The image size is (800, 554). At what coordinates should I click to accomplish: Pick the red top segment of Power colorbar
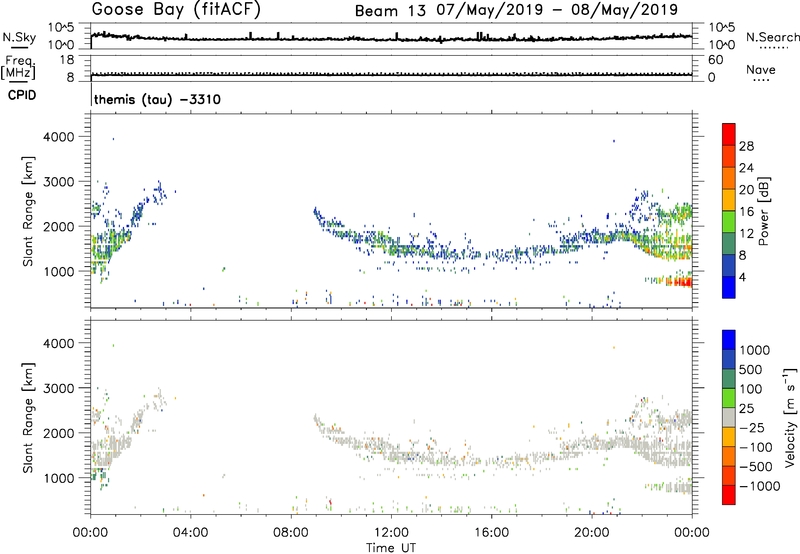(x=729, y=134)
